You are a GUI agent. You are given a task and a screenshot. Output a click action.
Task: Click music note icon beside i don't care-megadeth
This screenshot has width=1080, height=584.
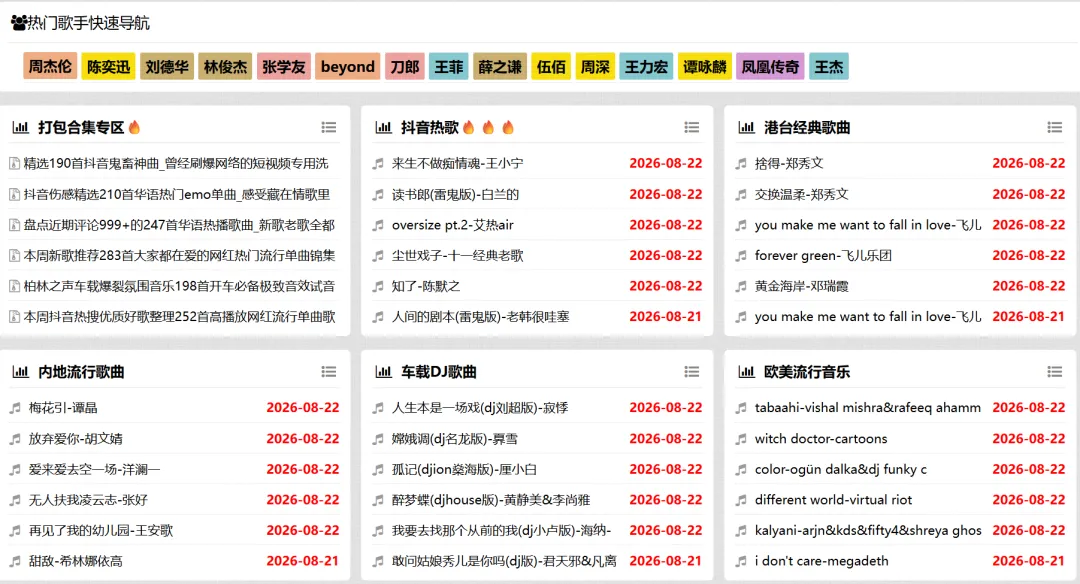tap(741, 561)
